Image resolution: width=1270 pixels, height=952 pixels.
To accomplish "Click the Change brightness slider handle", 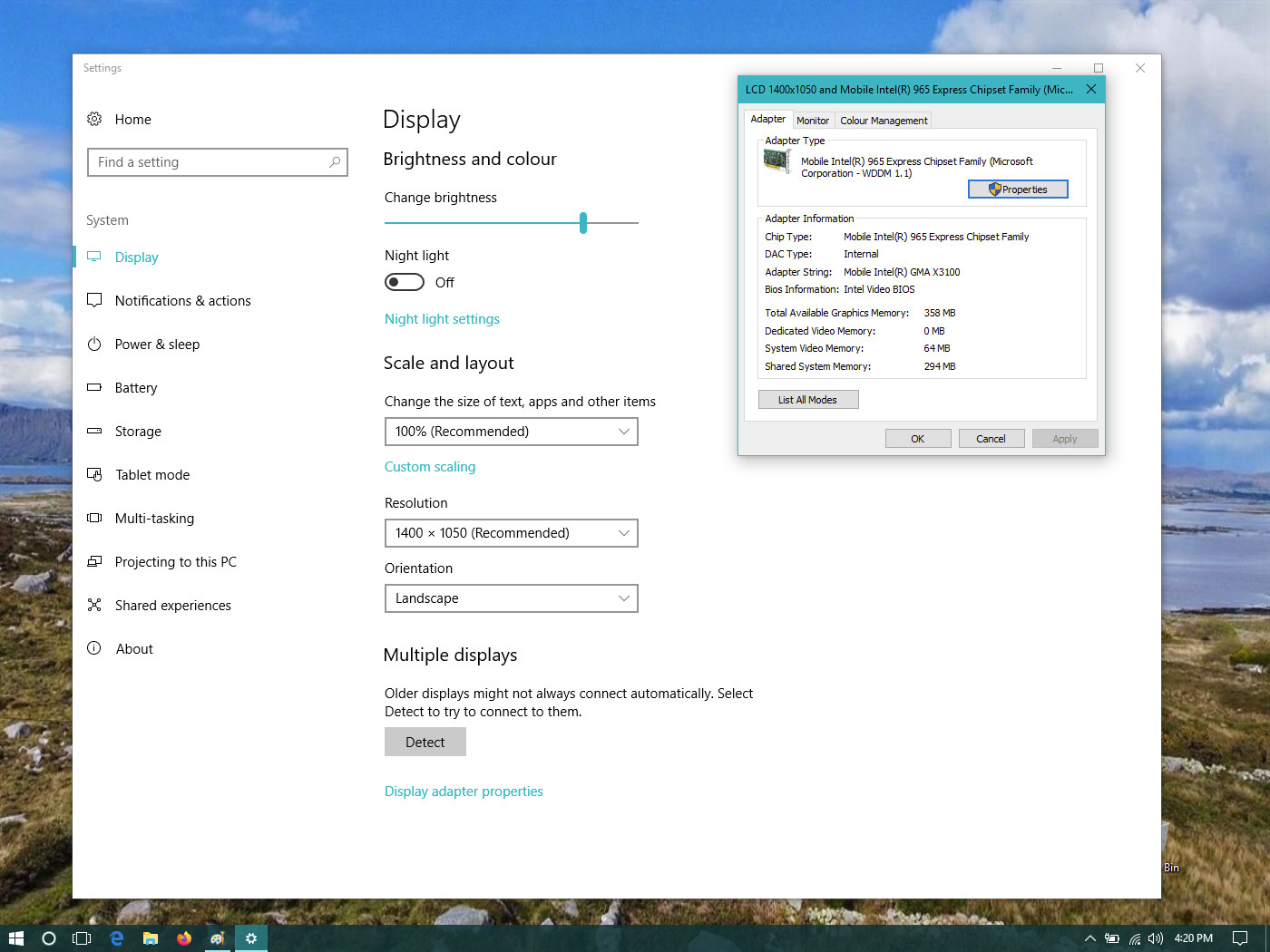I will click(583, 222).
